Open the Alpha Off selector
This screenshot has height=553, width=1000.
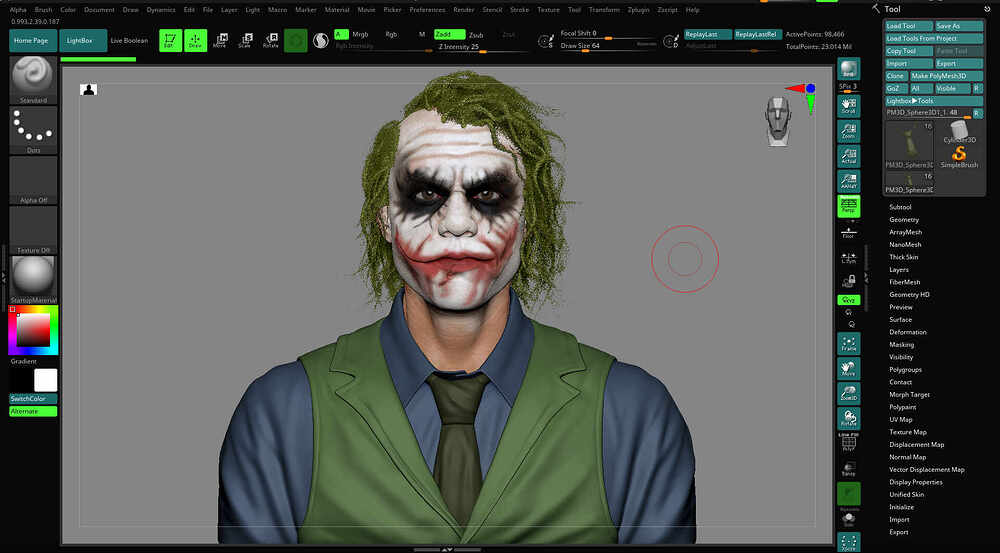(x=33, y=180)
